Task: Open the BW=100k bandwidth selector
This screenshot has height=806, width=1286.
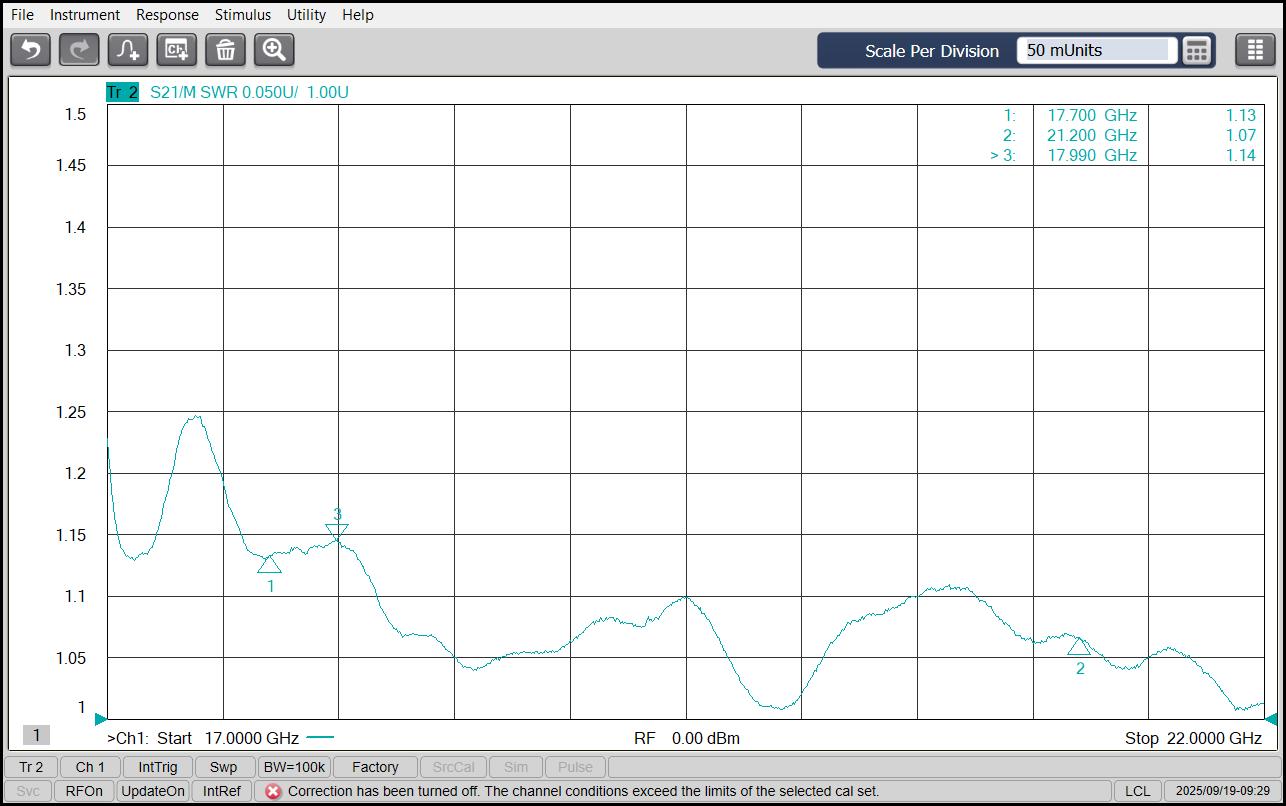Action: tap(293, 767)
